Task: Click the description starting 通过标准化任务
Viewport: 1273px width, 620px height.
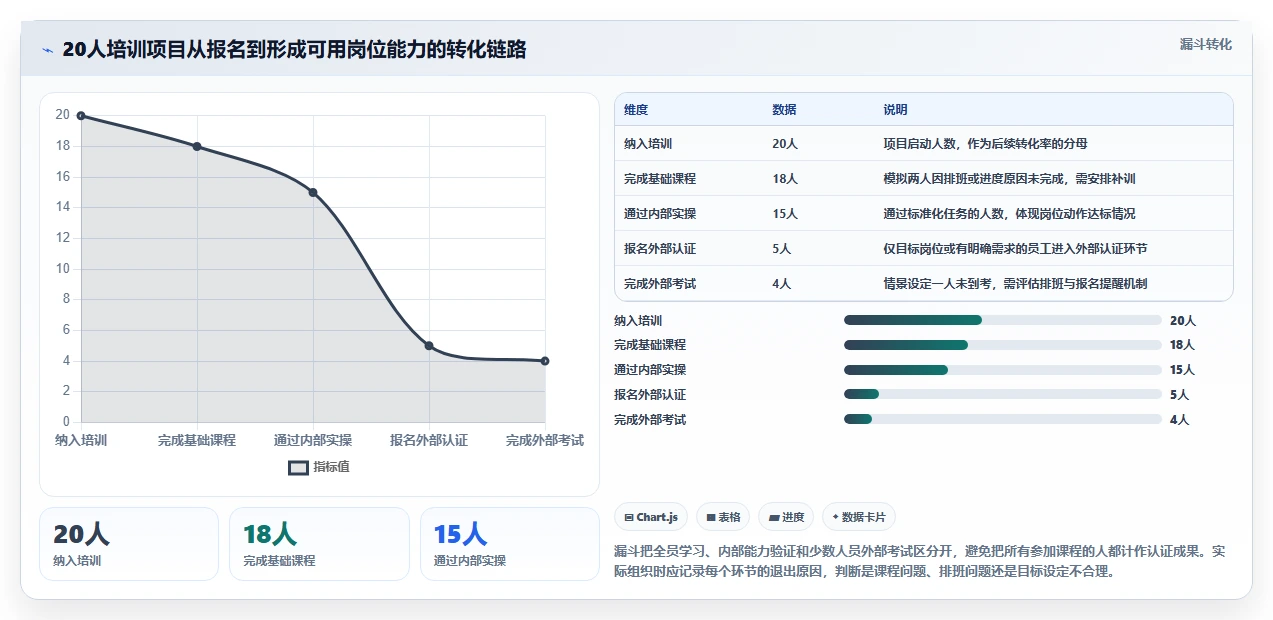Action: (x=1009, y=214)
